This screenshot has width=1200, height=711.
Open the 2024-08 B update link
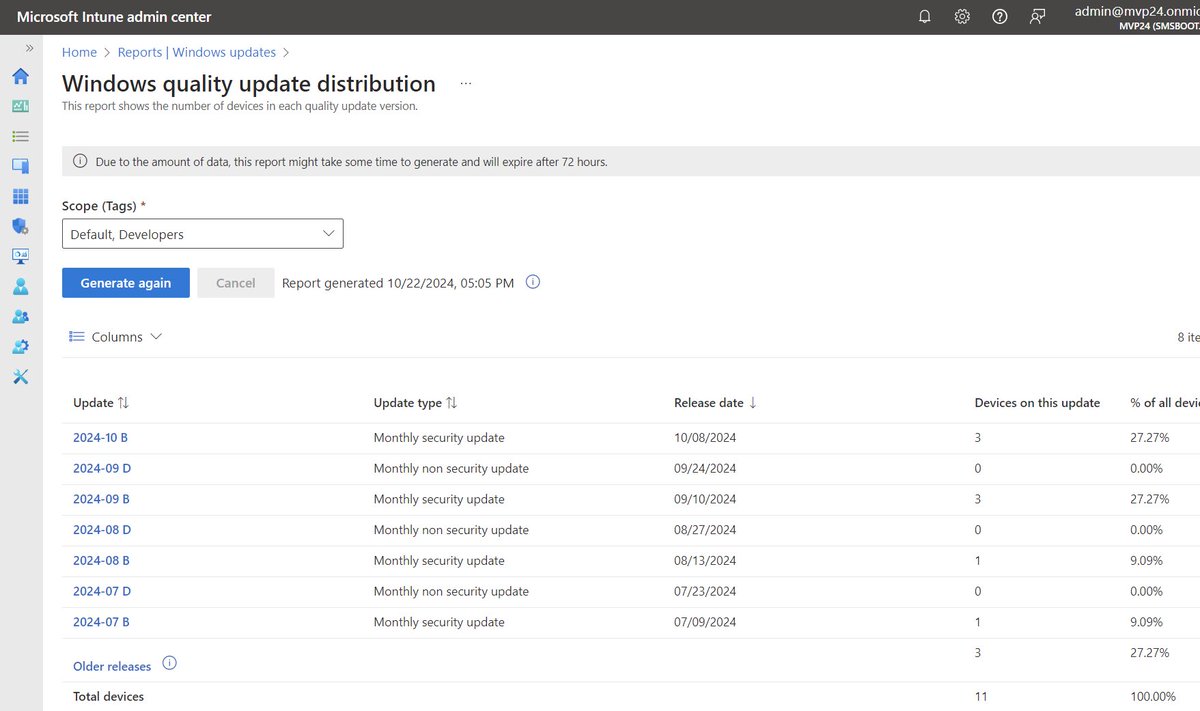click(101, 560)
